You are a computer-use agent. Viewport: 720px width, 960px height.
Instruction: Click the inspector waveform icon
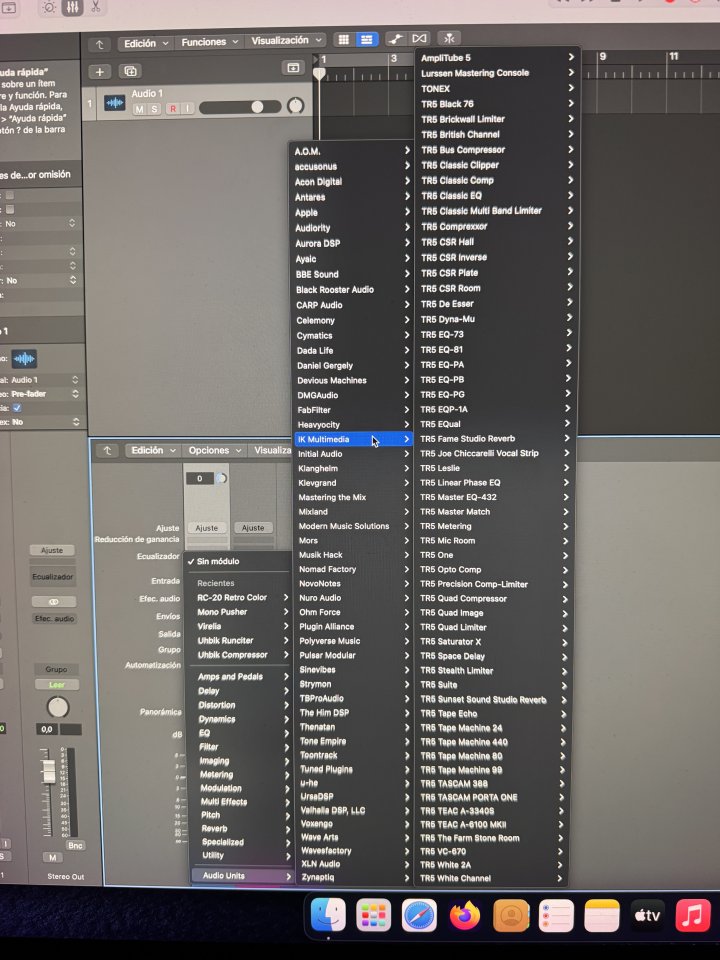coord(24,358)
